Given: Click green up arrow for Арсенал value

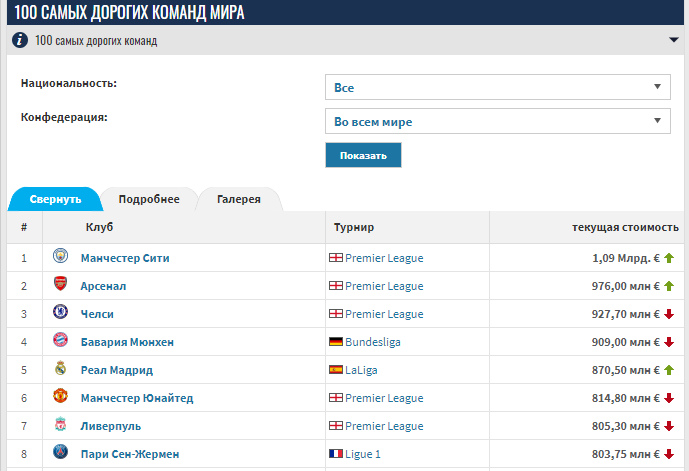Looking at the screenshot, I should coord(669,286).
